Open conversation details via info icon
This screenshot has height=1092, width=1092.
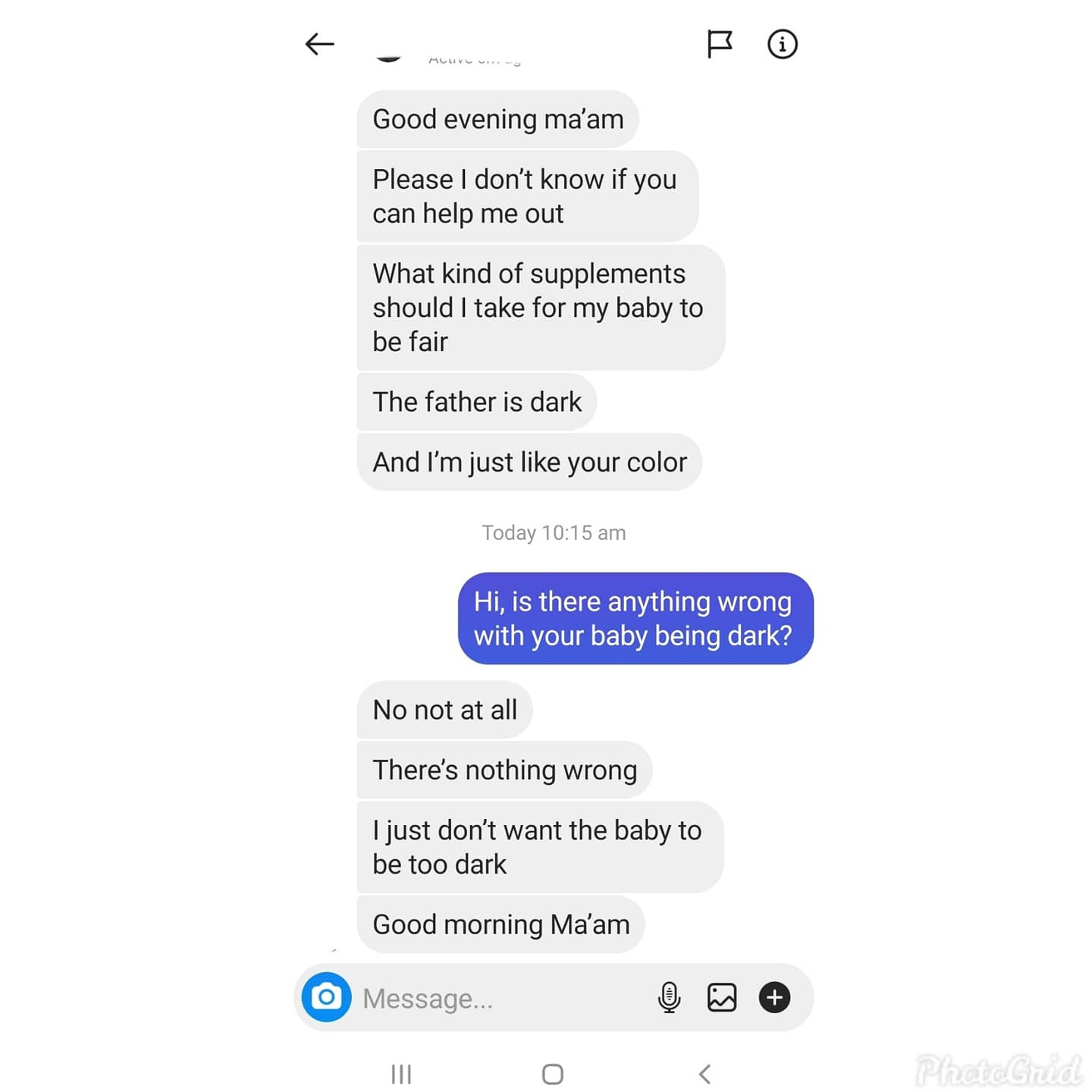tap(782, 44)
